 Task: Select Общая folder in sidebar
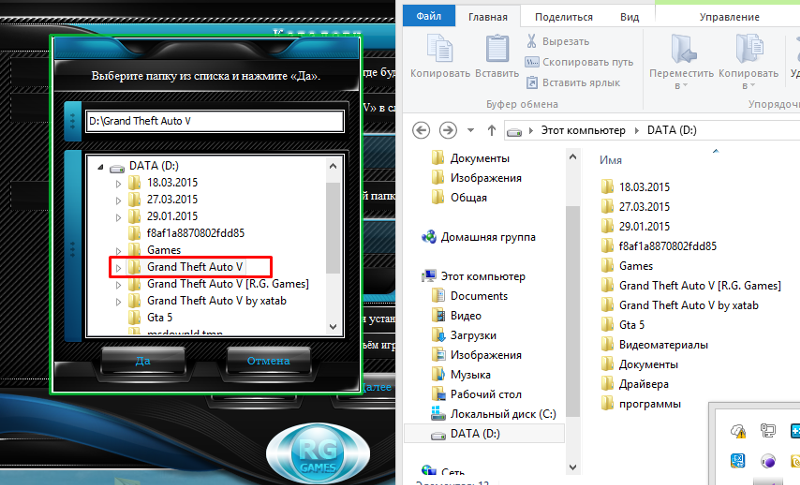coord(459,197)
